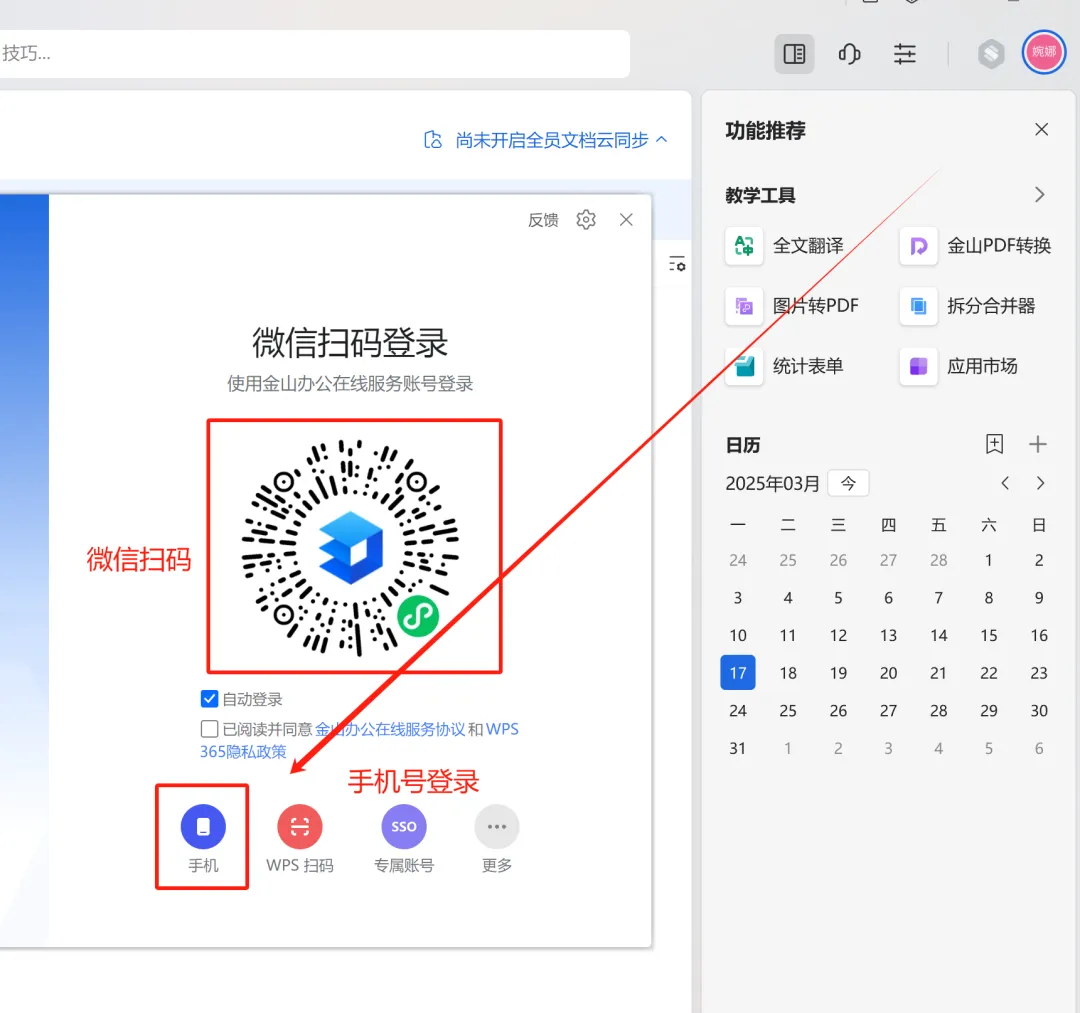Expand 教学工具 section arrow
The height and width of the screenshot is (1013, 1080).
(1039, 195)
